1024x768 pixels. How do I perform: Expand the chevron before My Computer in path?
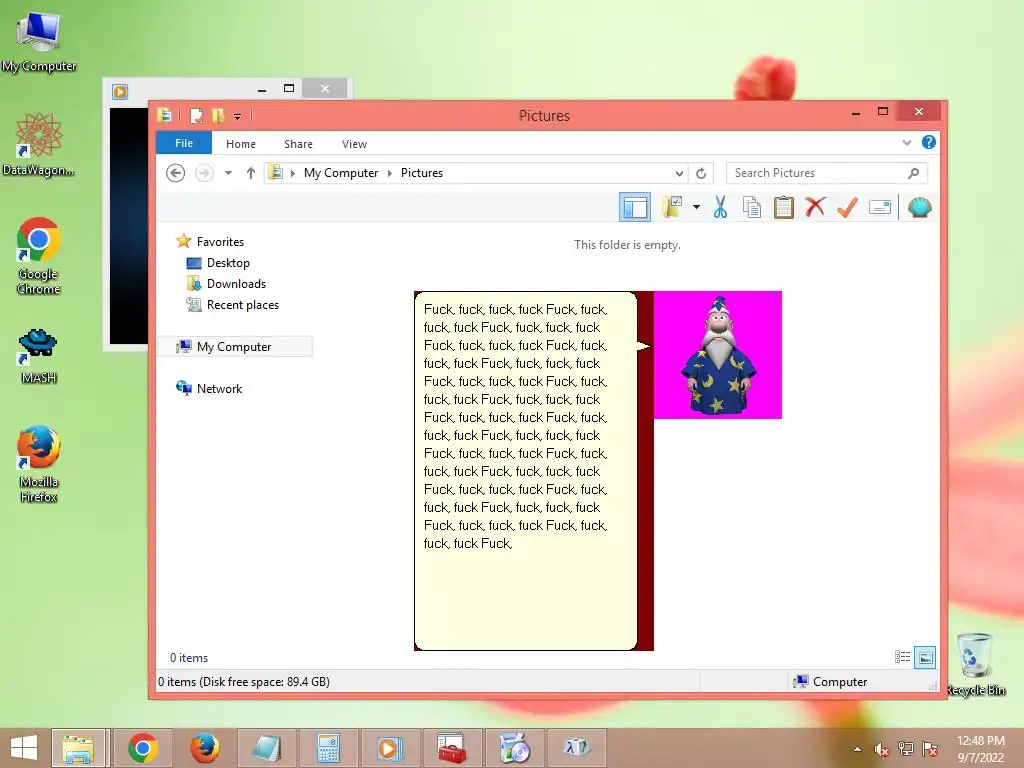(293, 173)
